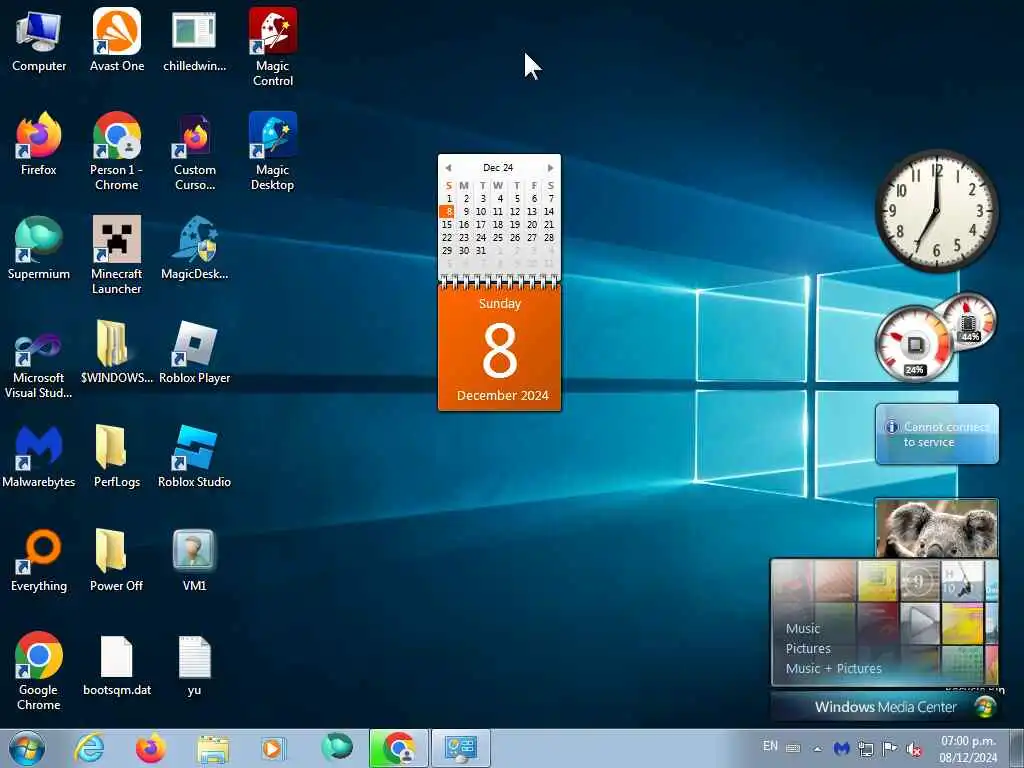Select the MagicDesk installer icon
1024x768 pixels.
coord(195,248)
